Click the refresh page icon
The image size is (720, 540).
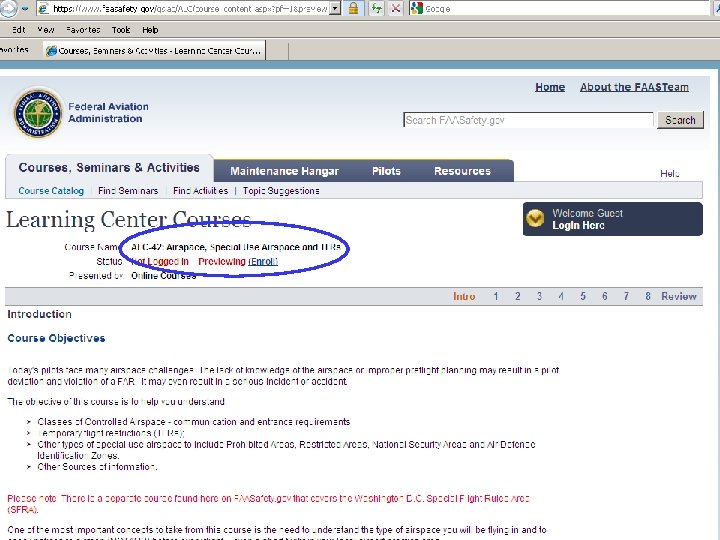[x=377, y=8]
